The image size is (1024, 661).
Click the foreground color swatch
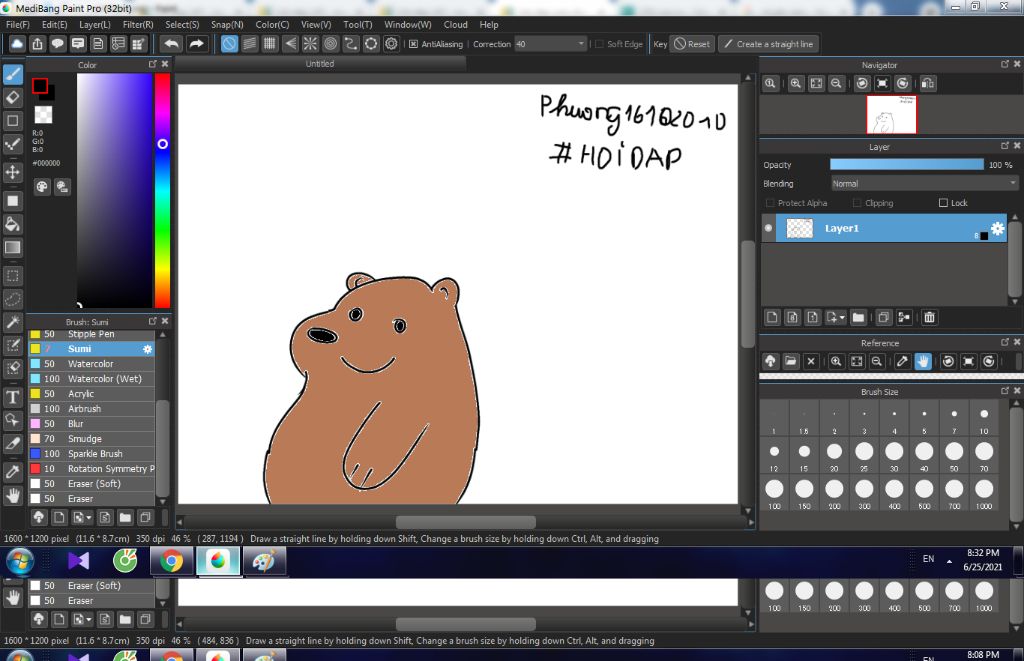(x=40, y=86)
